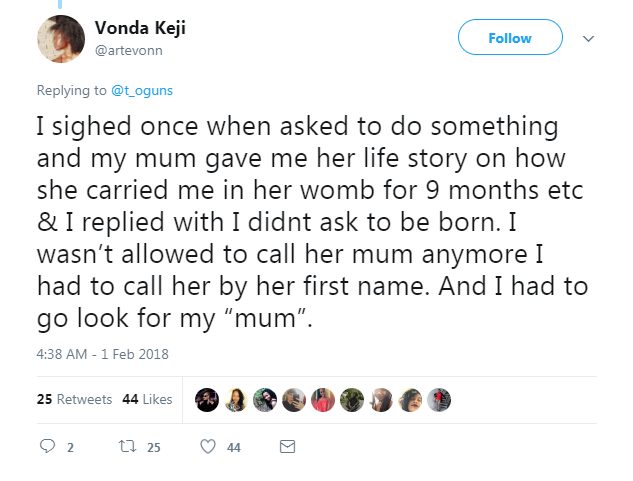Screen dimensions: 633x481
Task: Click the envelope direct message icon
Action: pyautogui.click(x=287, y=448)
